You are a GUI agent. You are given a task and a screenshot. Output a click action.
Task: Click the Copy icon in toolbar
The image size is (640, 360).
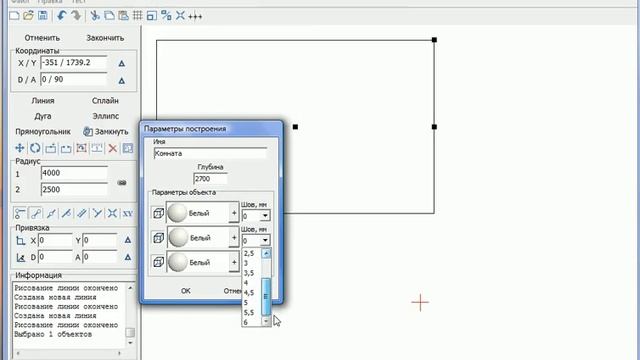109,16
